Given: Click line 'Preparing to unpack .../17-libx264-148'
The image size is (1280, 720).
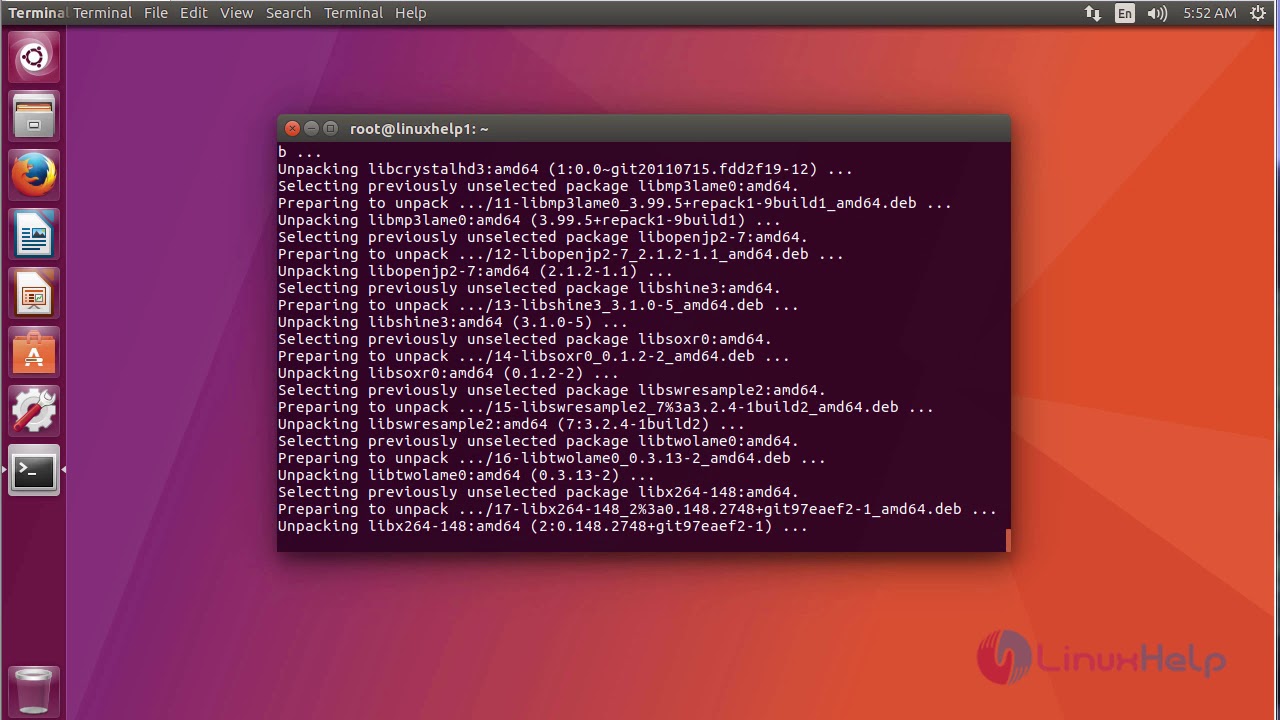Looking at the screenshot, I should (637, 509).
